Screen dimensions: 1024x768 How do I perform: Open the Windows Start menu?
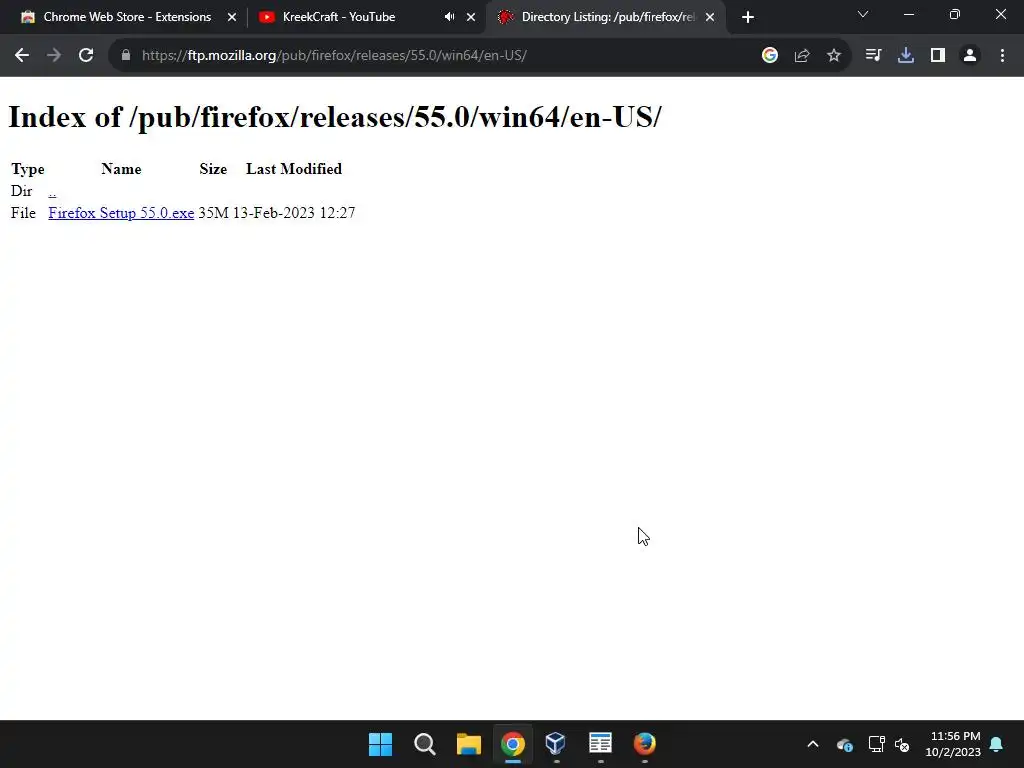(380, 744)
